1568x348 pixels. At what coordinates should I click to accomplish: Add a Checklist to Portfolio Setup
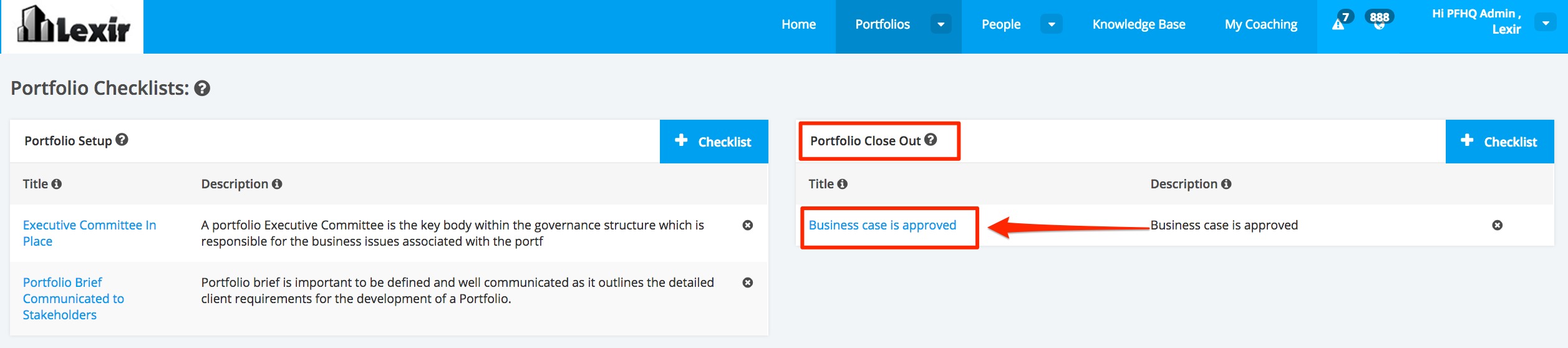(x=714, y=142)
